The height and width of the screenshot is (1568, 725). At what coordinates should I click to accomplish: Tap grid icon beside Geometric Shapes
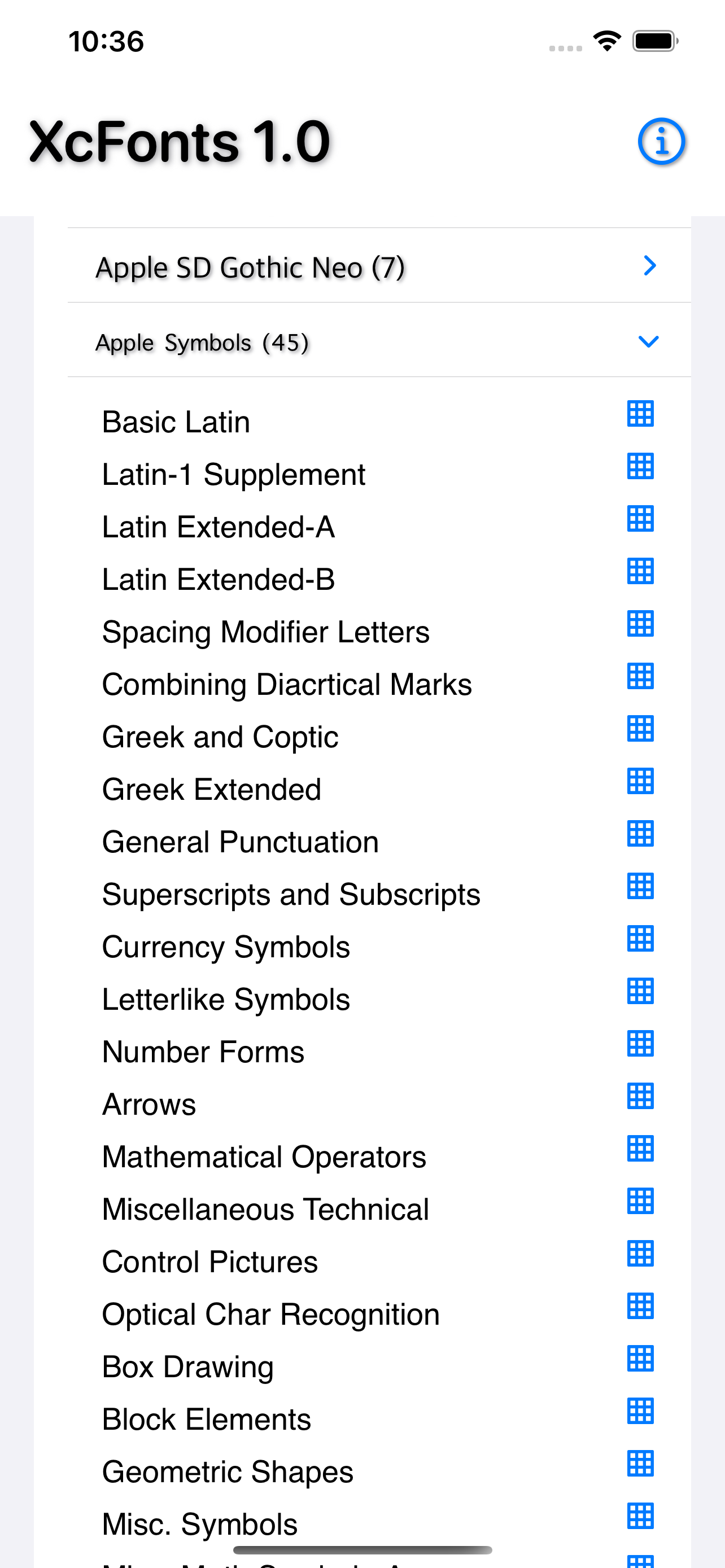[640, 1464]
